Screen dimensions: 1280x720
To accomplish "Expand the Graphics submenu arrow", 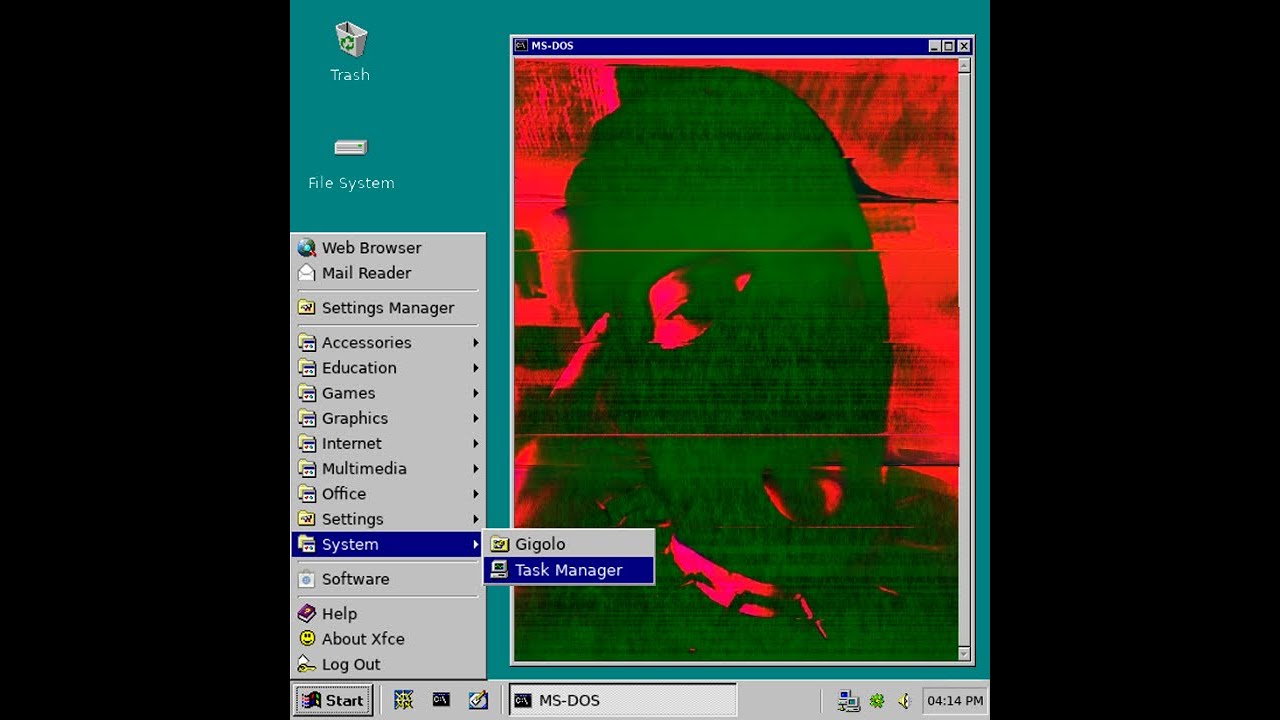I will [x=476, y=418].
